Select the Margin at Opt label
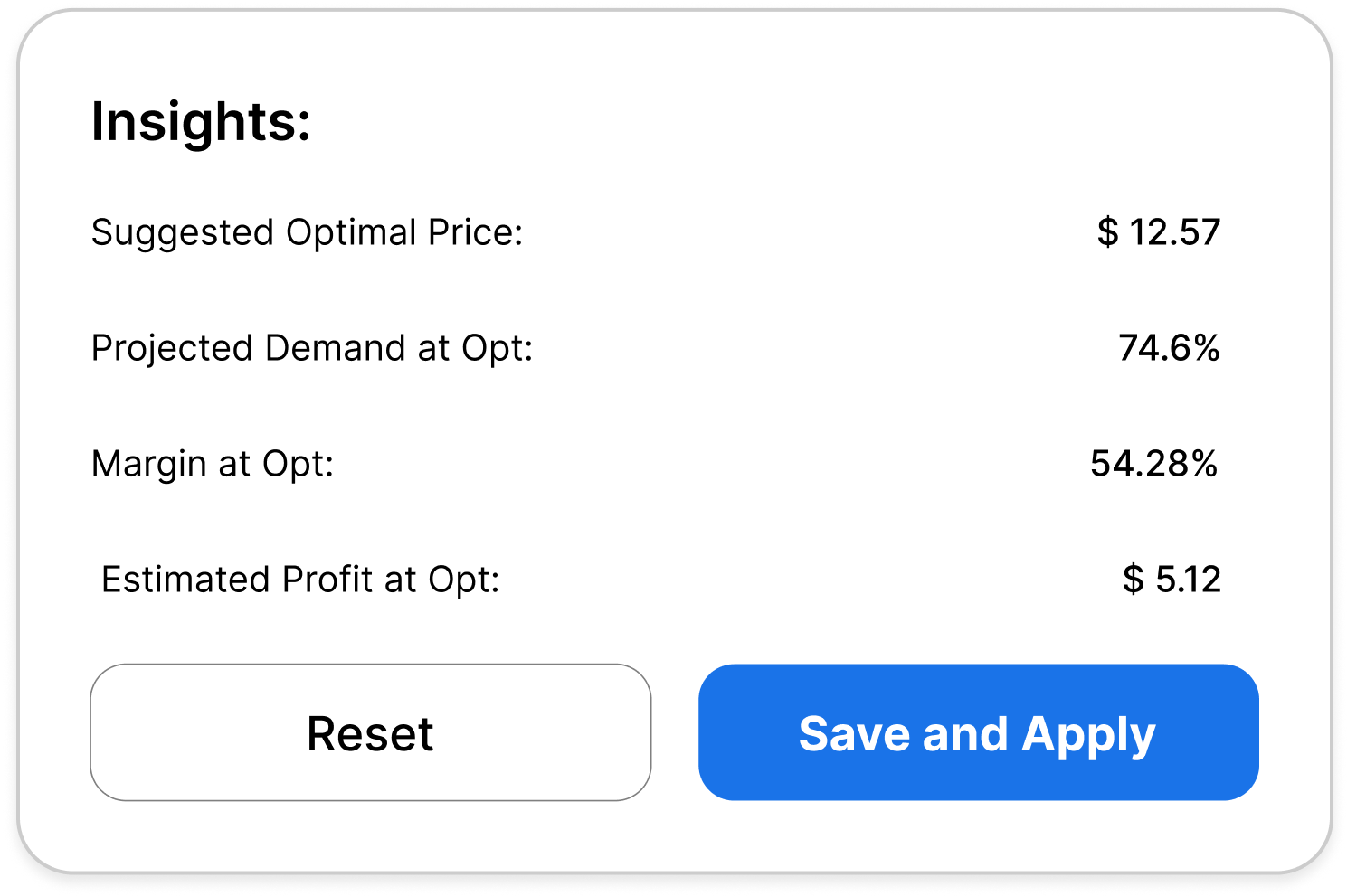The height and width of the screenshot is (896, 1347). coord(213,464)
